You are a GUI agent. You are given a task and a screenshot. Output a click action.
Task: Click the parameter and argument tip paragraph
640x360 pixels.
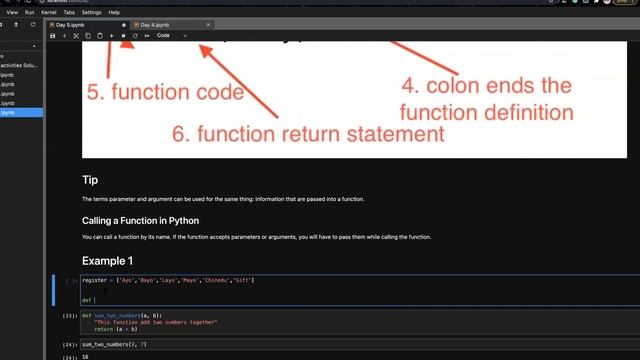(x=223, y=199)
